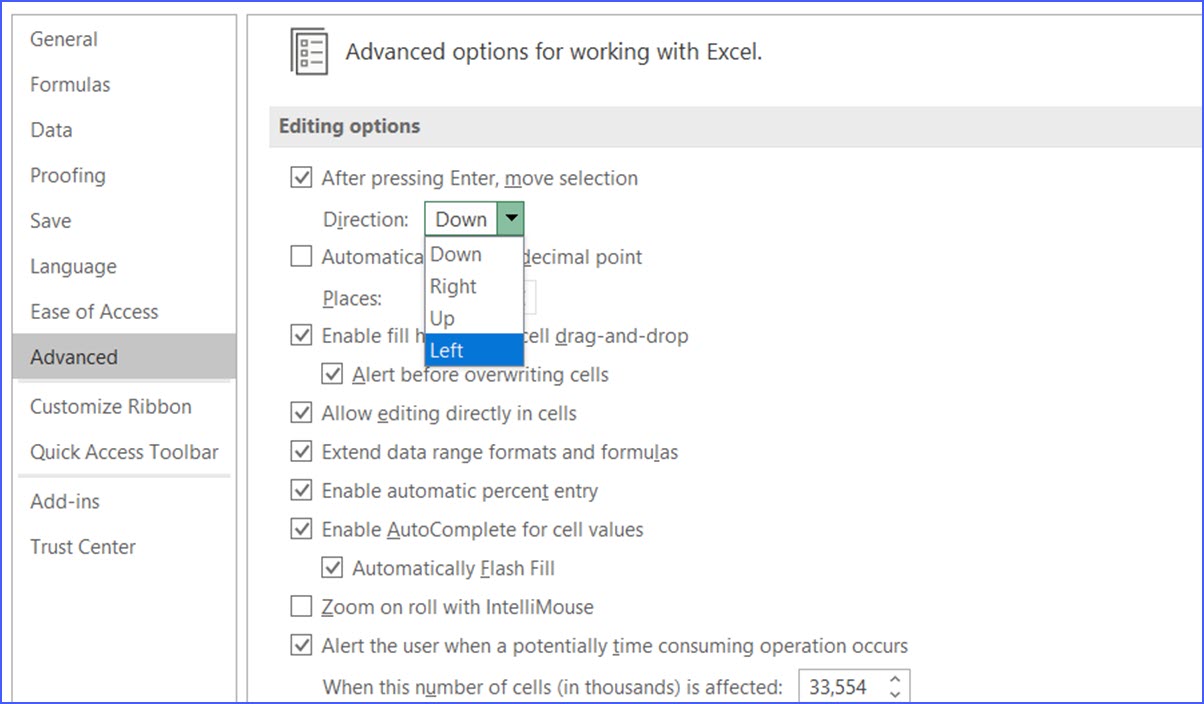Choose 'Right' as the Enter move direction
The width and height of the screenshot is (1204, 704).
[453, 286]
